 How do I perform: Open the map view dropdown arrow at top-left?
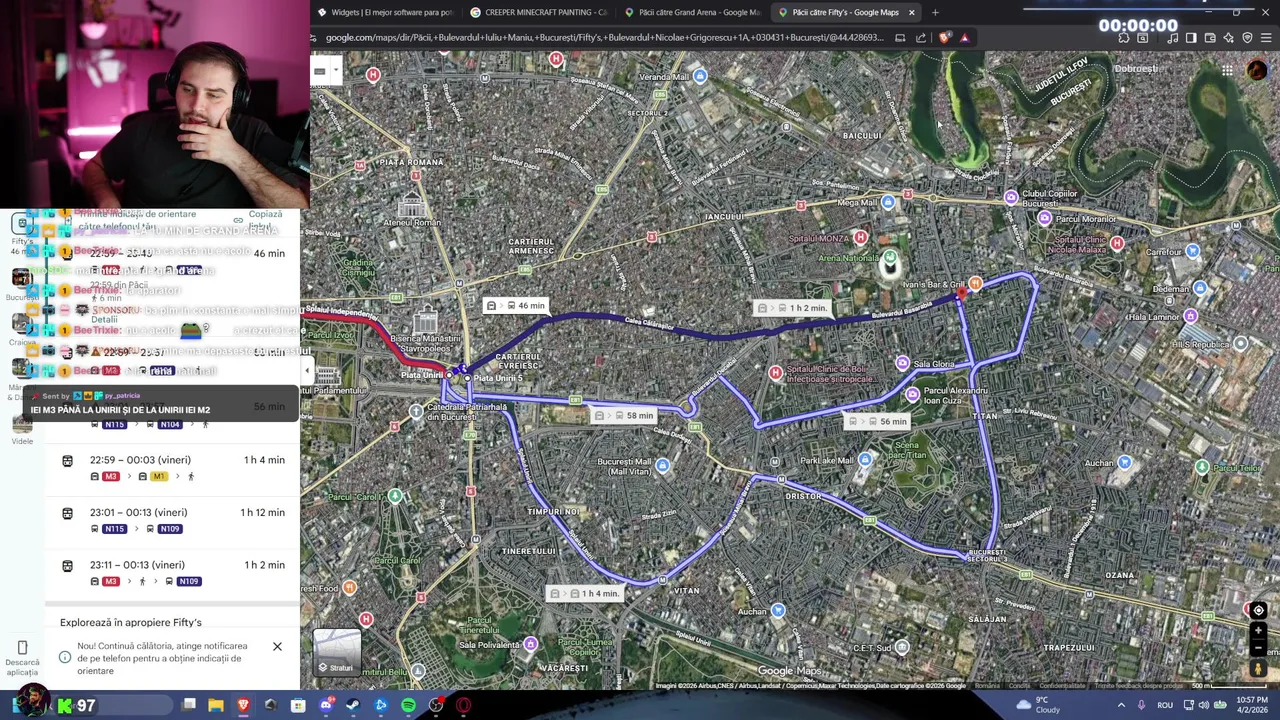click(335, 70)
